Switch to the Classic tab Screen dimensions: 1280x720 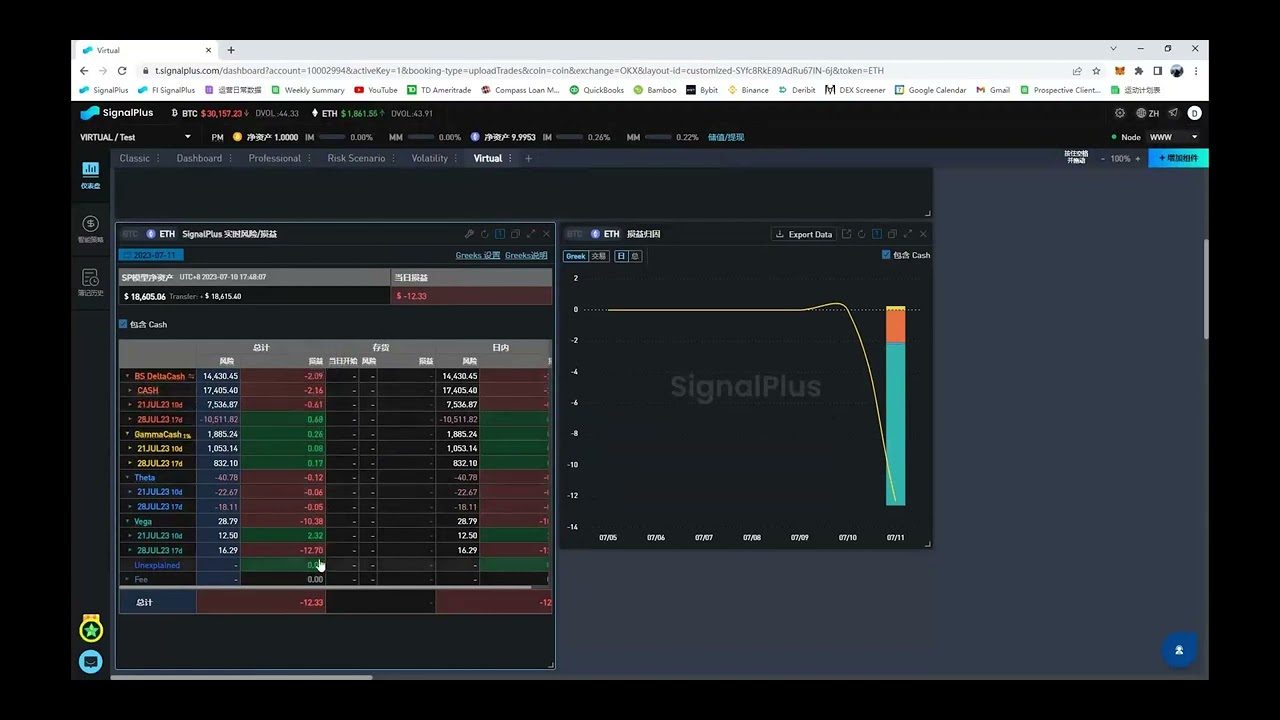coord(134,158)
